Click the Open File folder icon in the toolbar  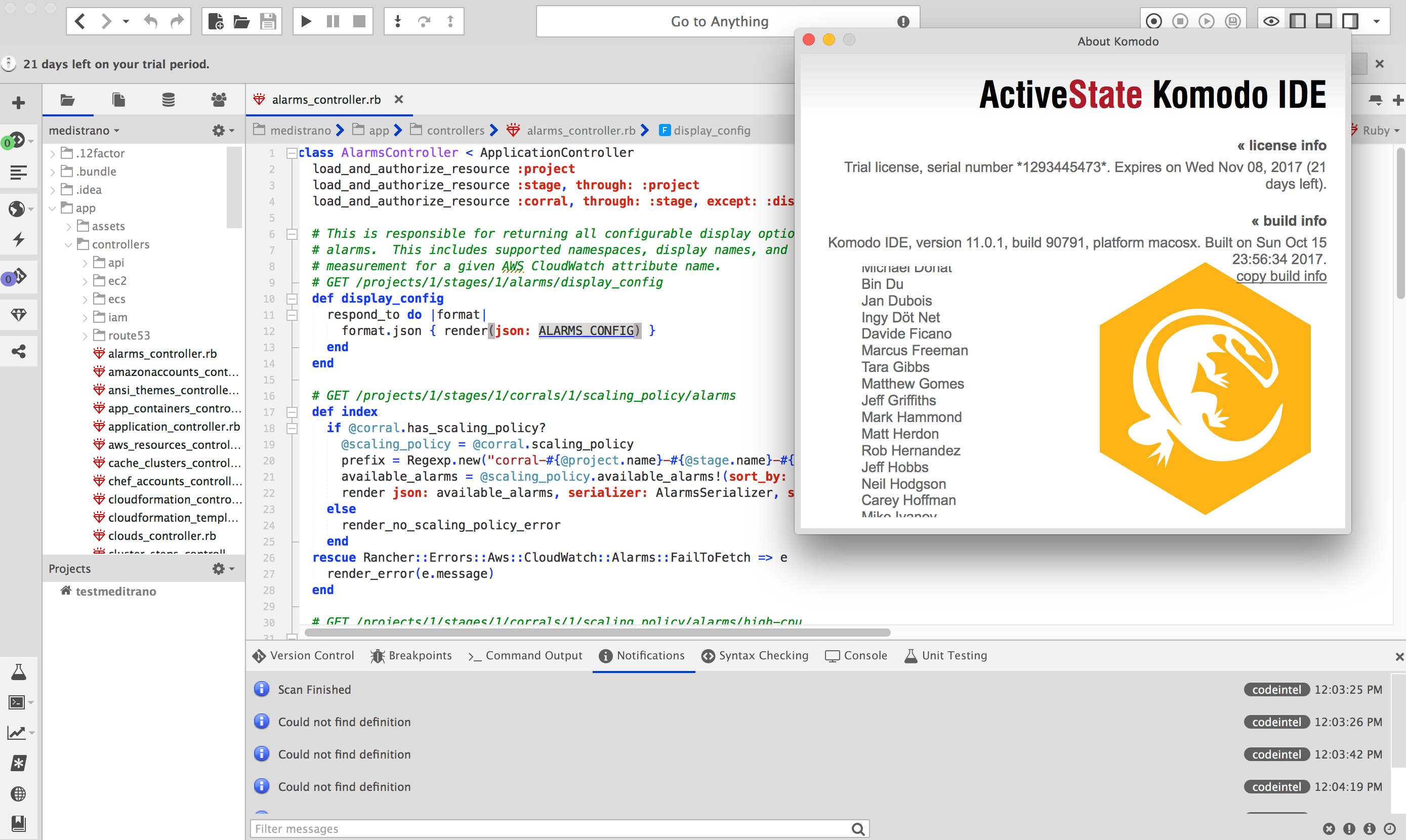click(242, 22)
